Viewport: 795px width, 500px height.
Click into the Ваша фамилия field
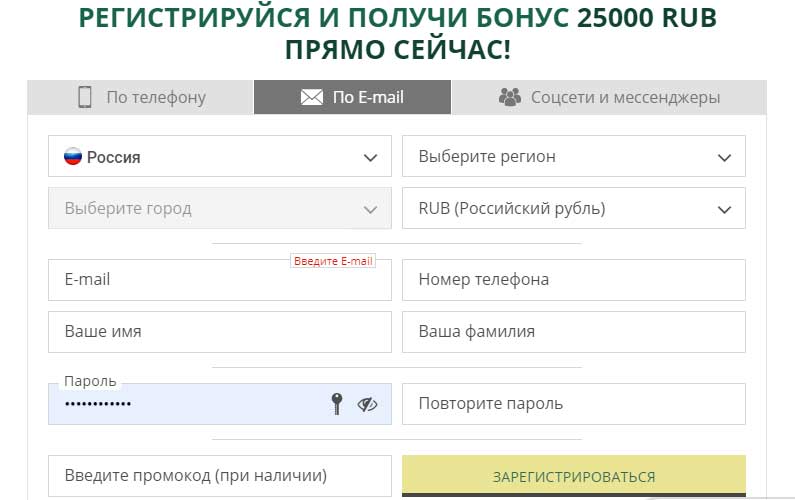(574, 332)
